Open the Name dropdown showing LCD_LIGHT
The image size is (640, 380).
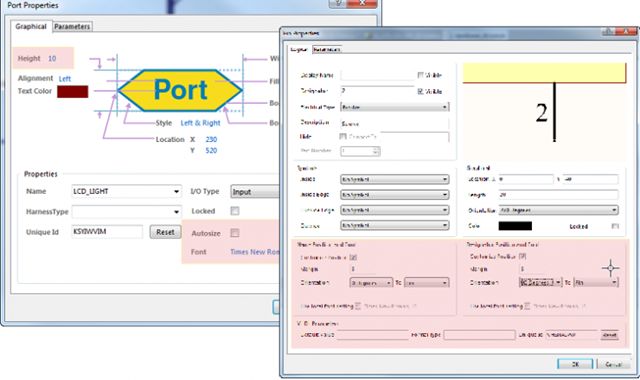pyautogui.click(x=126, y=191)
